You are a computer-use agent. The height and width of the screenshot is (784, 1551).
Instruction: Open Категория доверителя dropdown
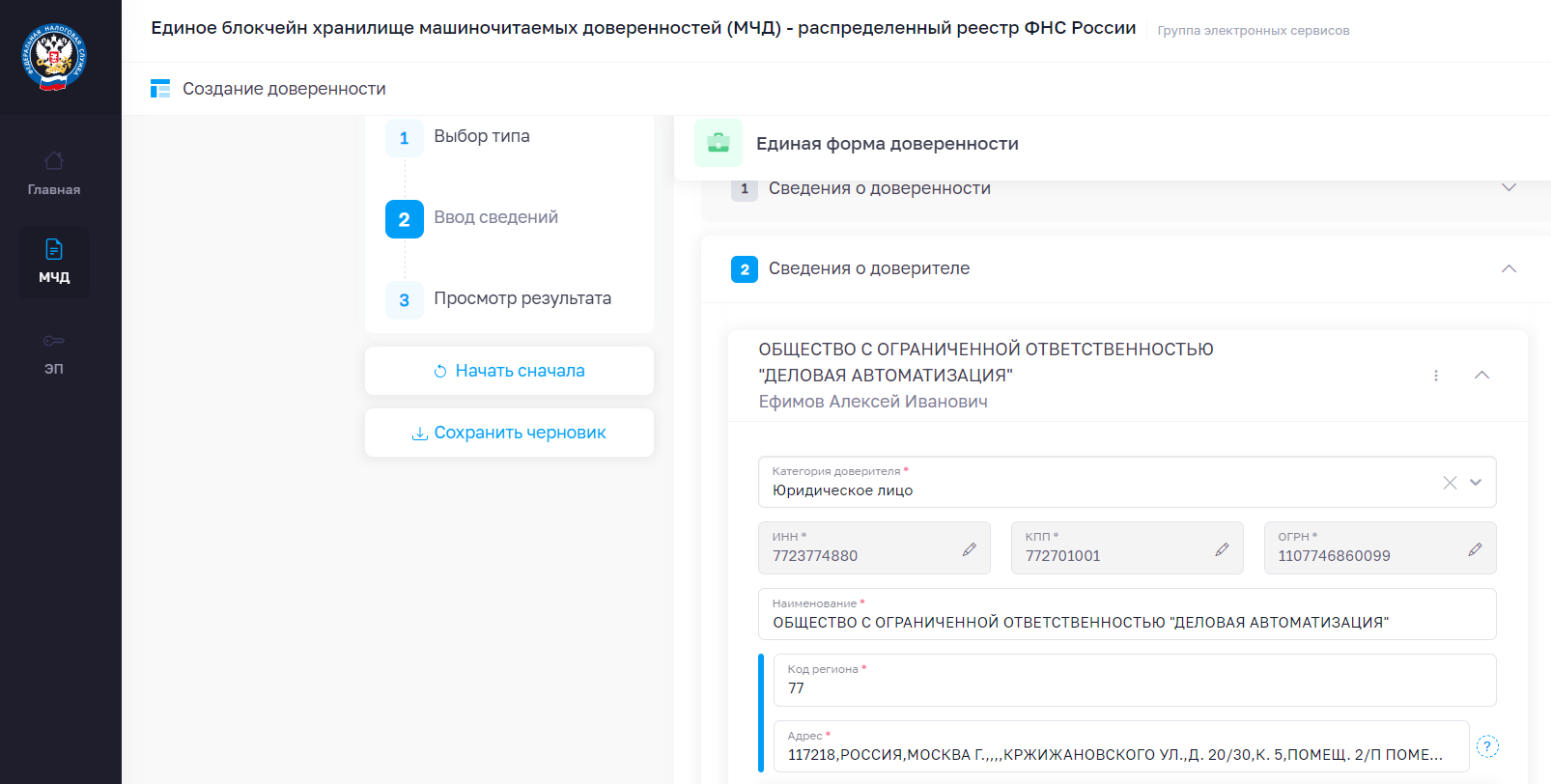coord(1476,483)
